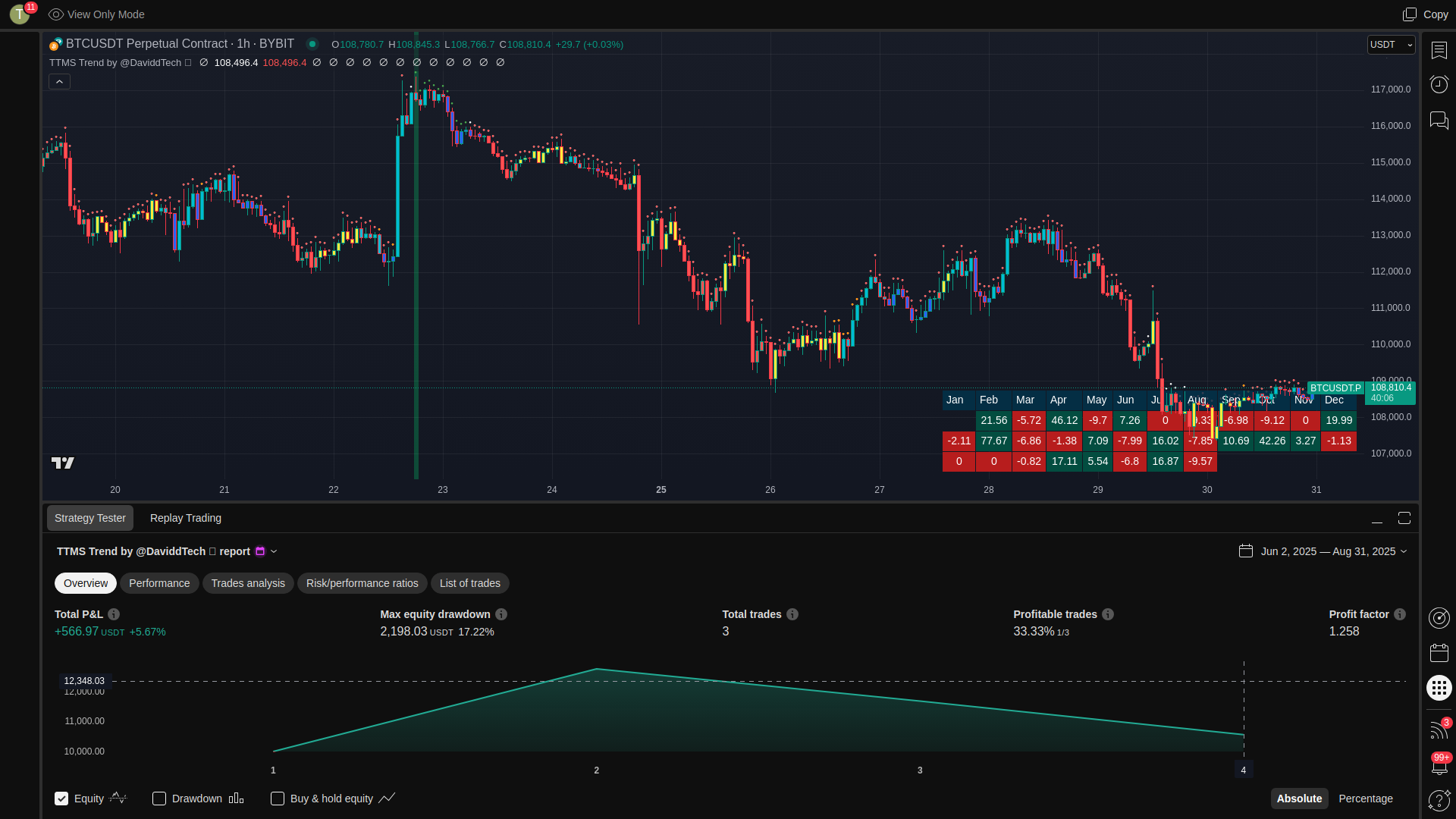Switch equity chart to Absolute
This screenshot has width=1456, height=819.
coord(1299,799)
